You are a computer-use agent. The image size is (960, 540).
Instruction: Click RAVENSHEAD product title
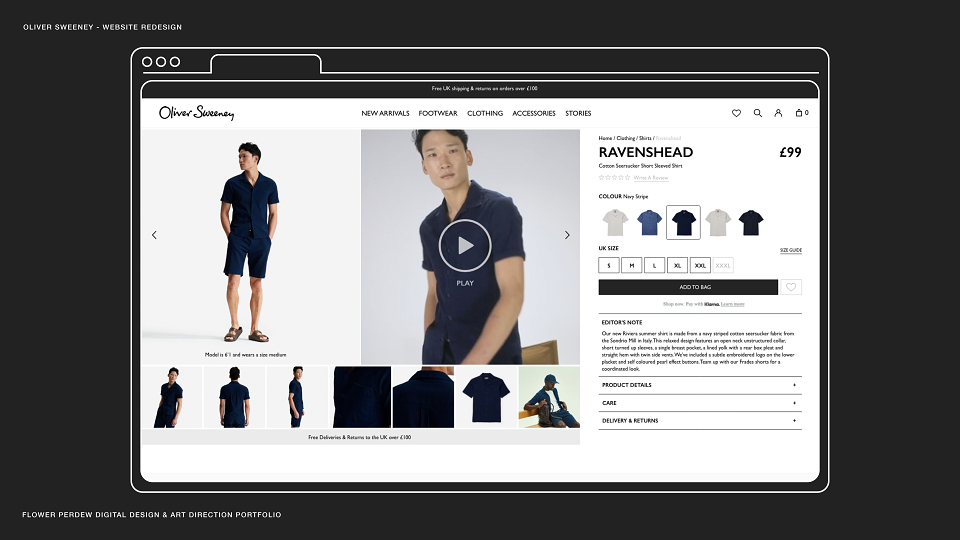pos(646,152)
